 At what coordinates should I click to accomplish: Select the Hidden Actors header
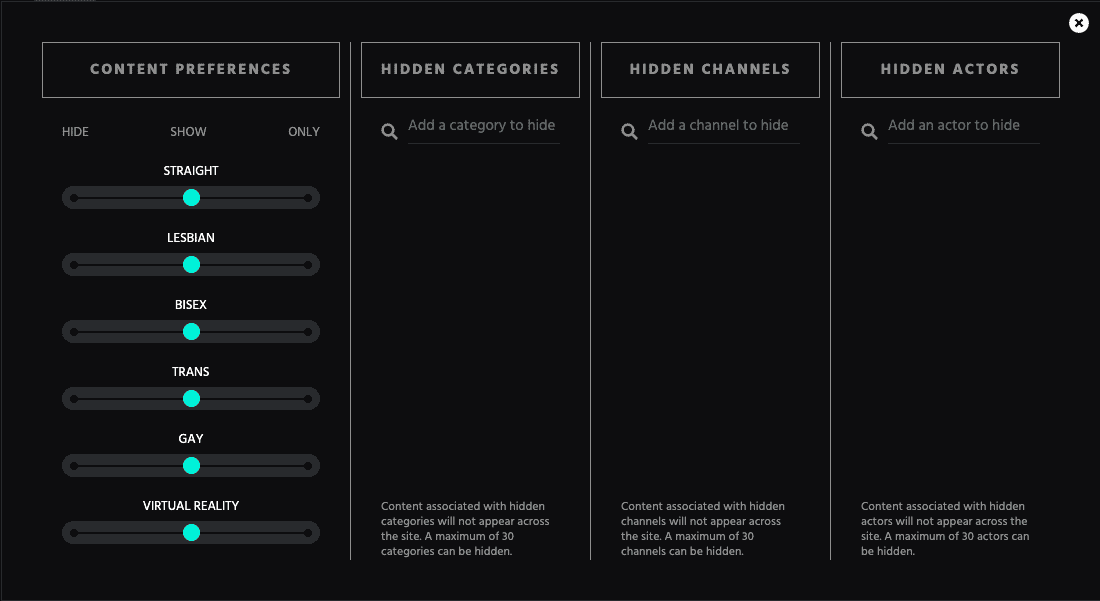pos(950,69)
